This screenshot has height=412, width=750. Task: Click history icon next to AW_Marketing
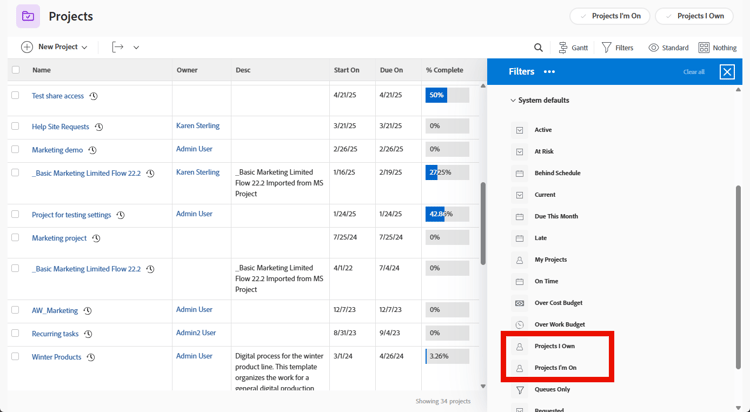click(x=88, y=311)
